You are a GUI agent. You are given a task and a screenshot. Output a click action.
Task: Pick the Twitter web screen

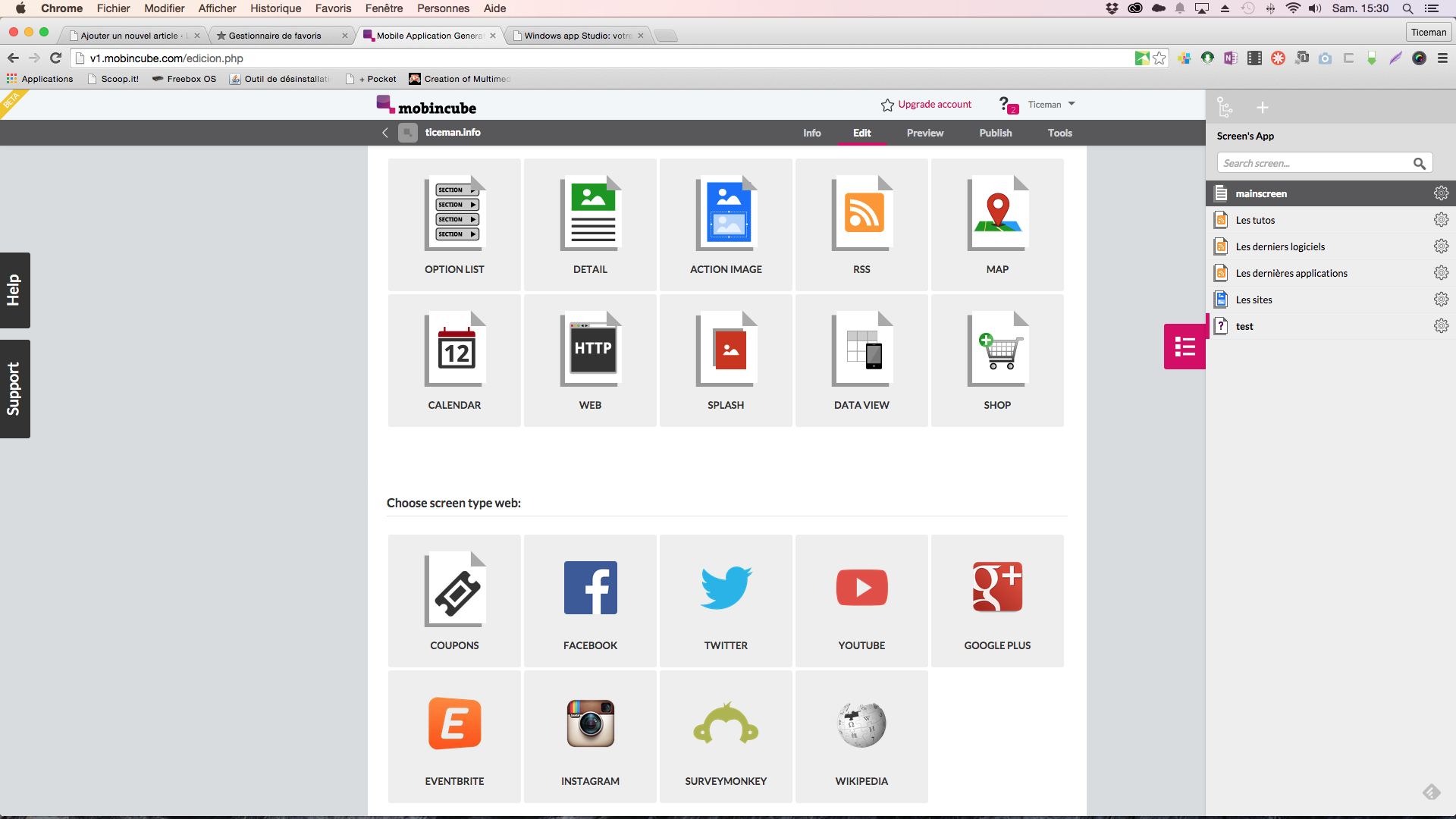(x=726, y=601)
